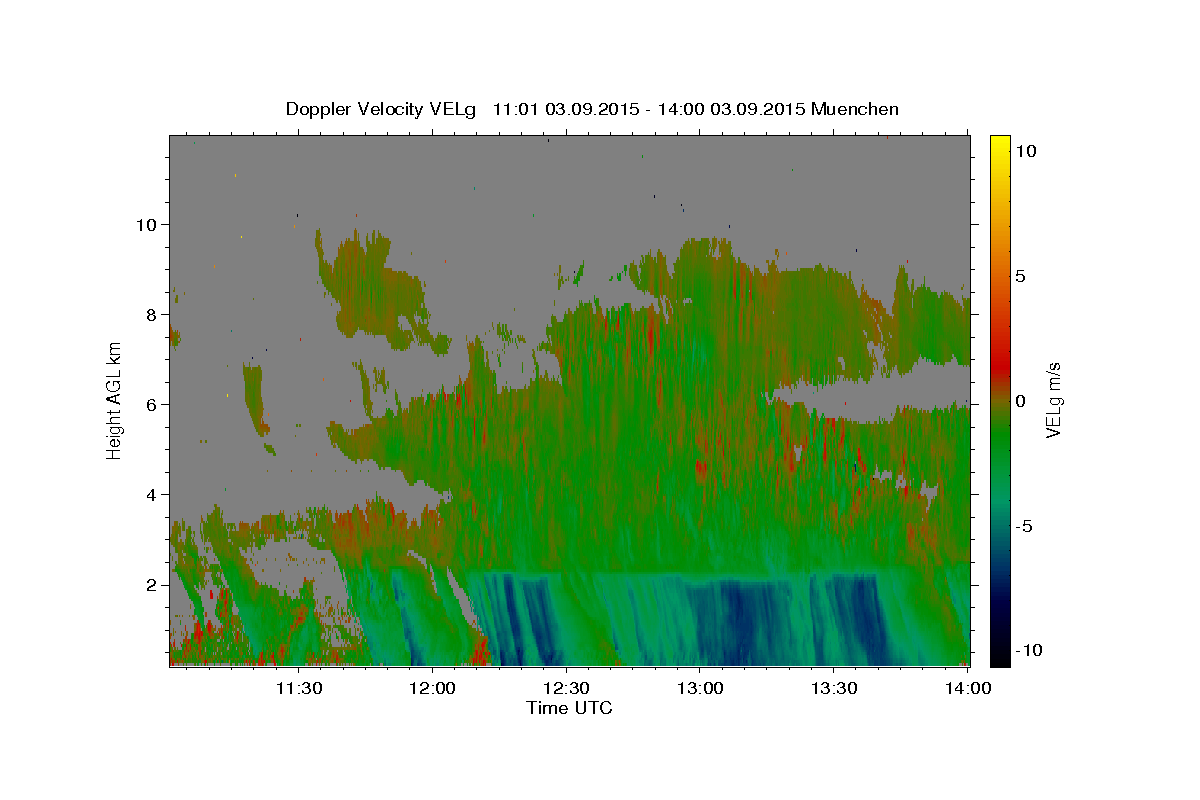Click the colorbar tick label 0
The image size is (1200, 800).
click(x=1021, y=400)
